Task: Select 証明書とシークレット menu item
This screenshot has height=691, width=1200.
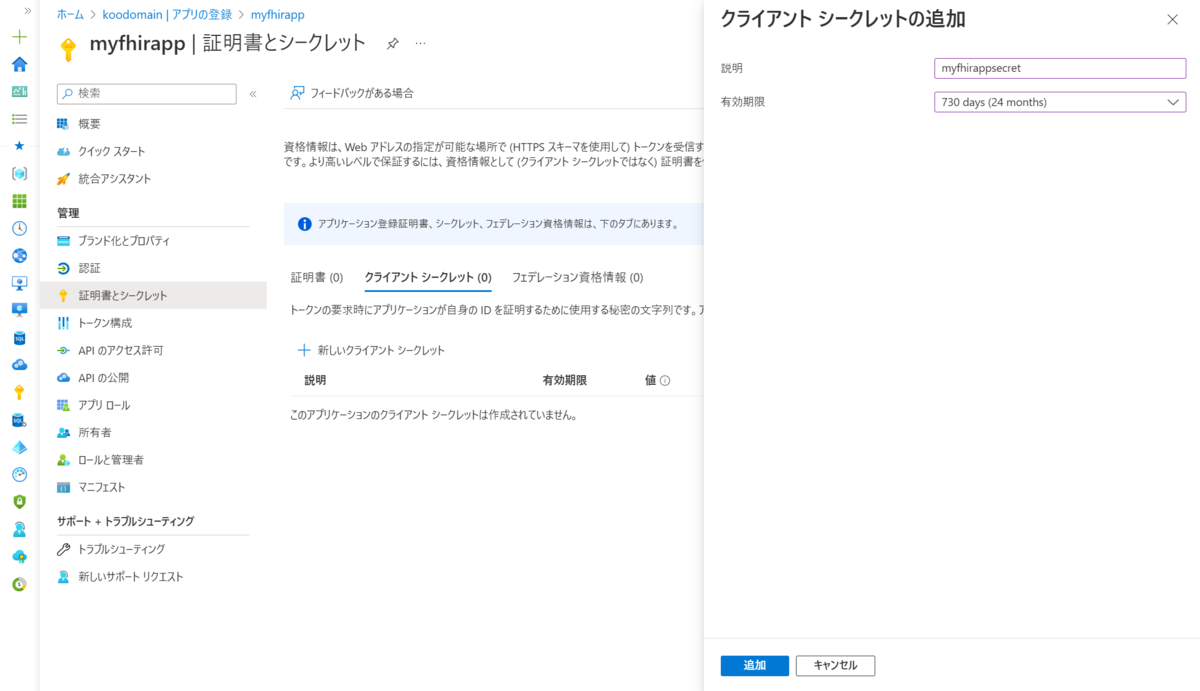Action: 153,295
